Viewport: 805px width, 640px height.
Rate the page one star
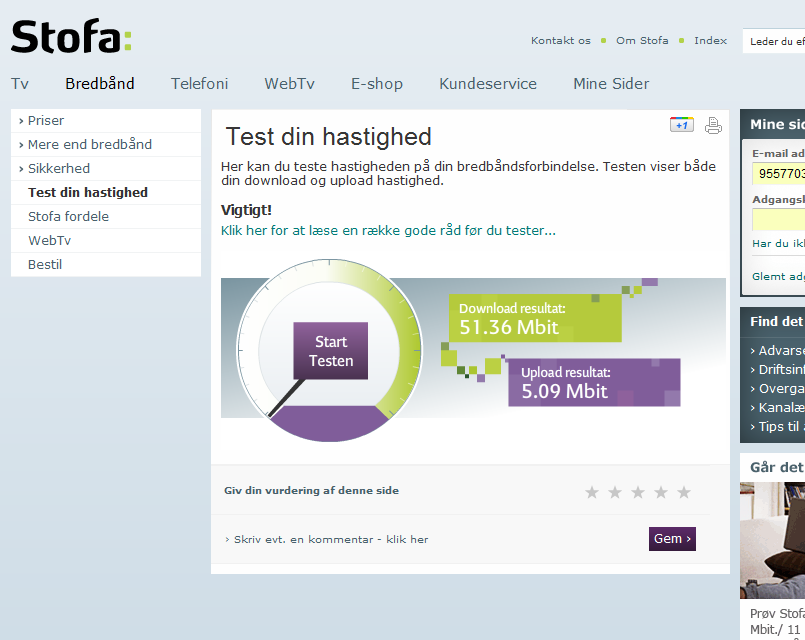coord(592,493)
